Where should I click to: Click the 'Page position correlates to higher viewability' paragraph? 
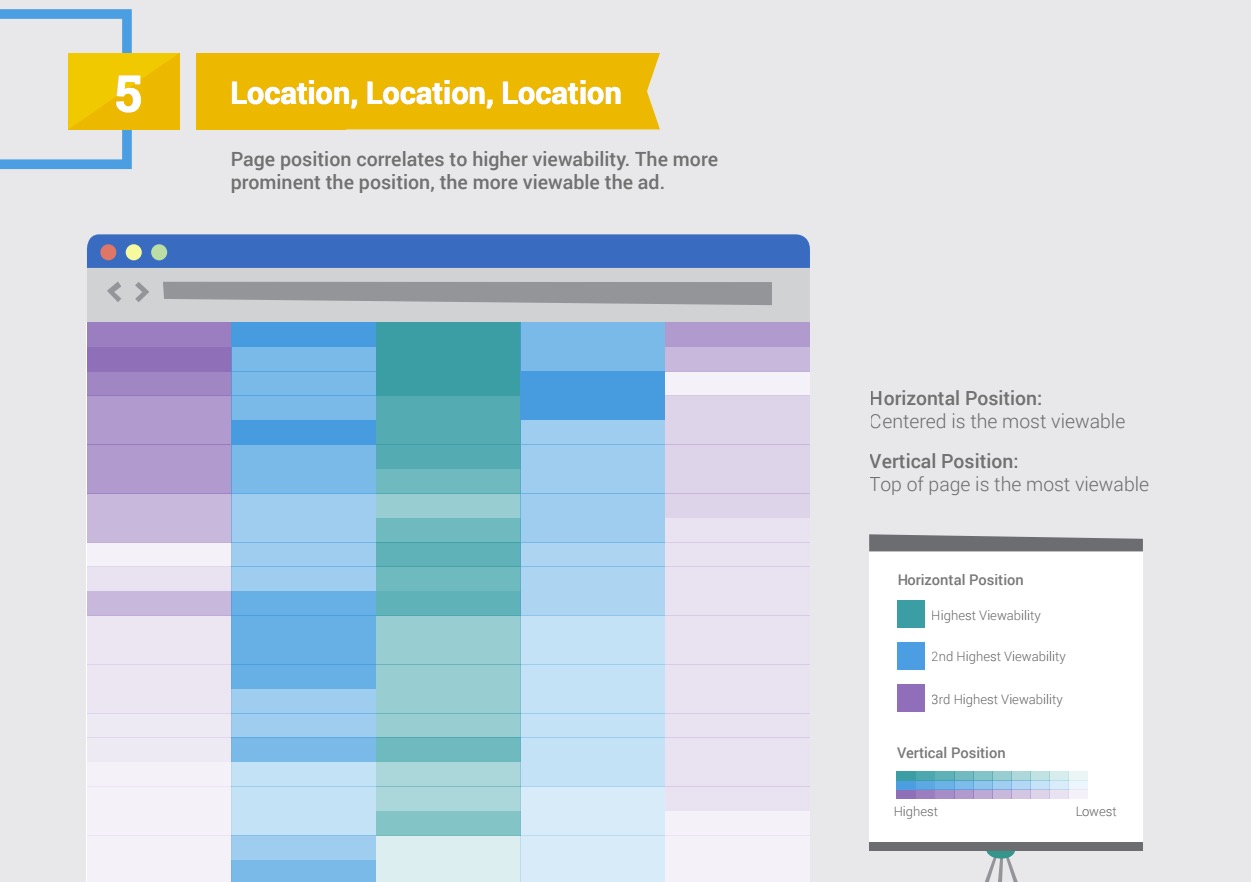click(474, 171)
